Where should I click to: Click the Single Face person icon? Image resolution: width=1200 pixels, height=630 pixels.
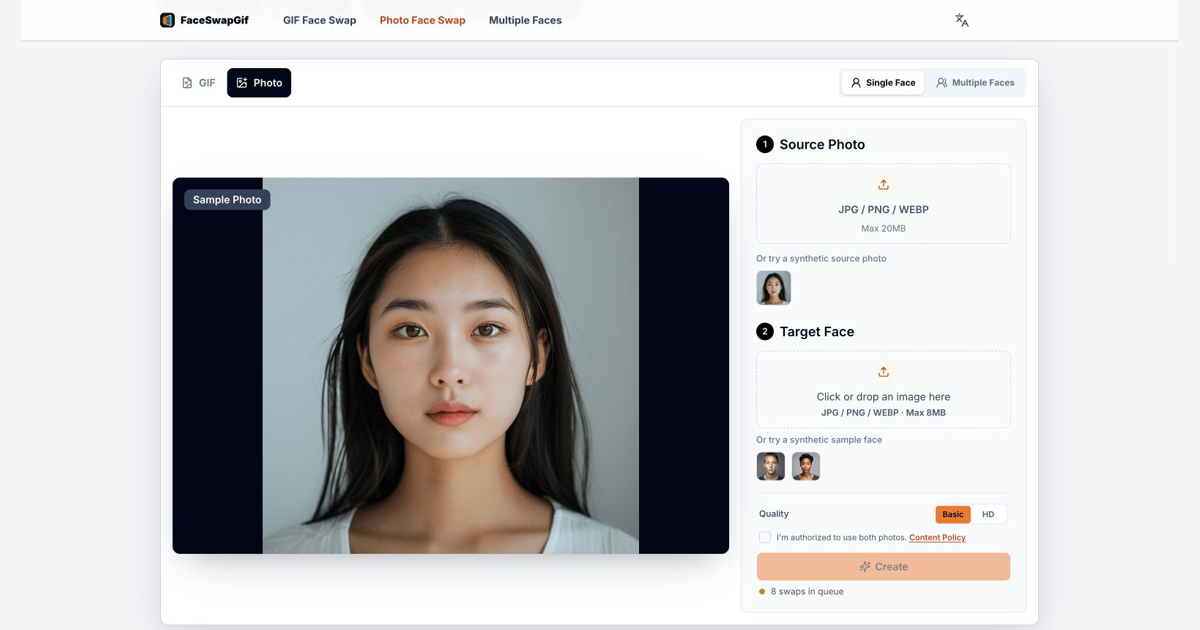click(x=856, y=83)
